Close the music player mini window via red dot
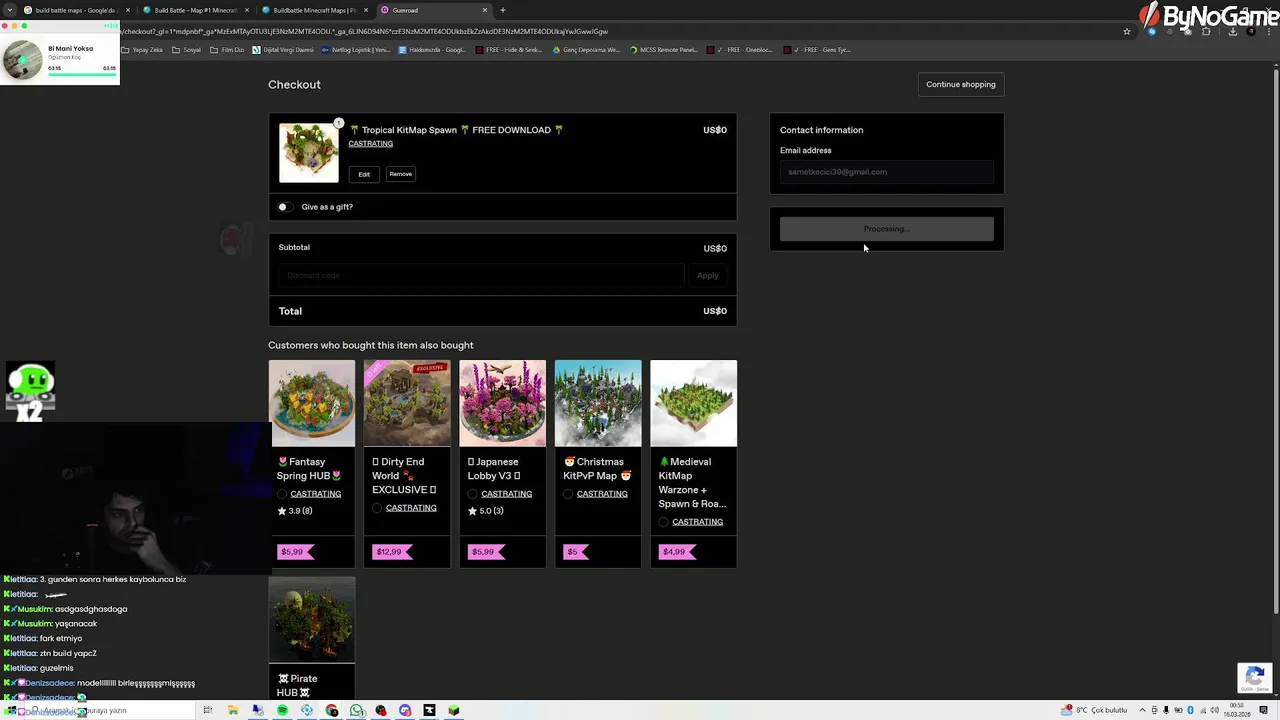This screenshot has height=720, width=1280. pos(6,26)
